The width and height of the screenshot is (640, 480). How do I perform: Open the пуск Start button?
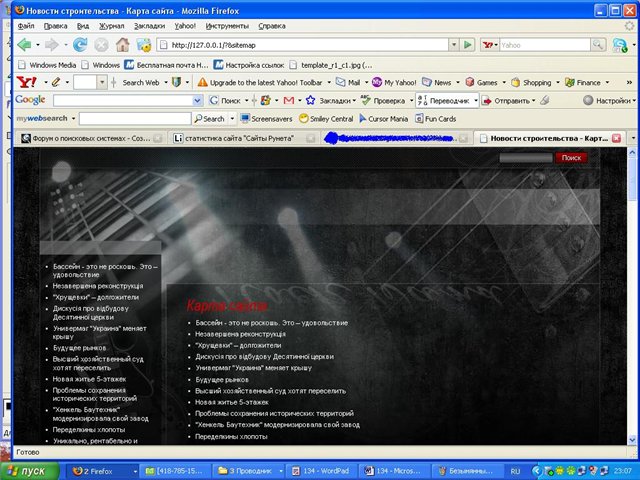[29, 471]
